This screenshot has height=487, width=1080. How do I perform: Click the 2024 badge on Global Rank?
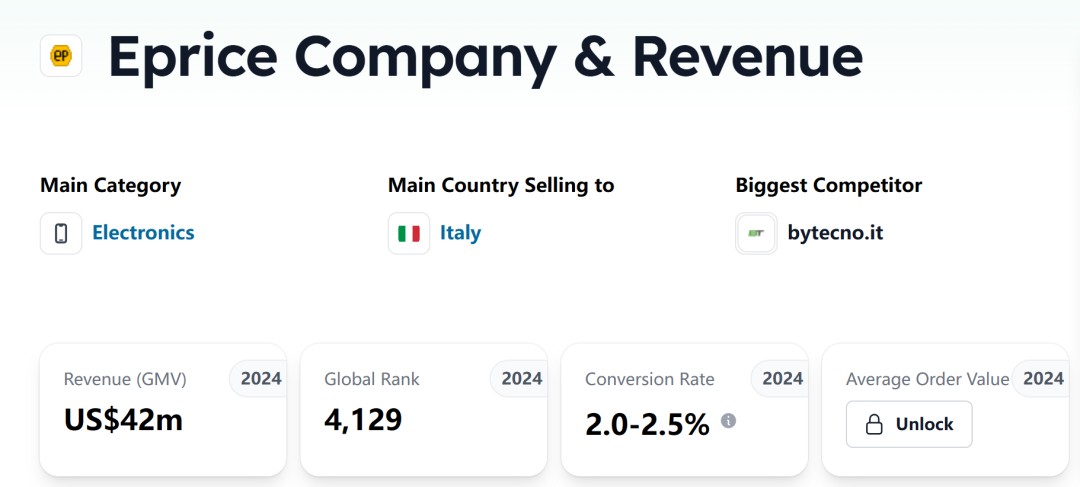tap(521, 379)
